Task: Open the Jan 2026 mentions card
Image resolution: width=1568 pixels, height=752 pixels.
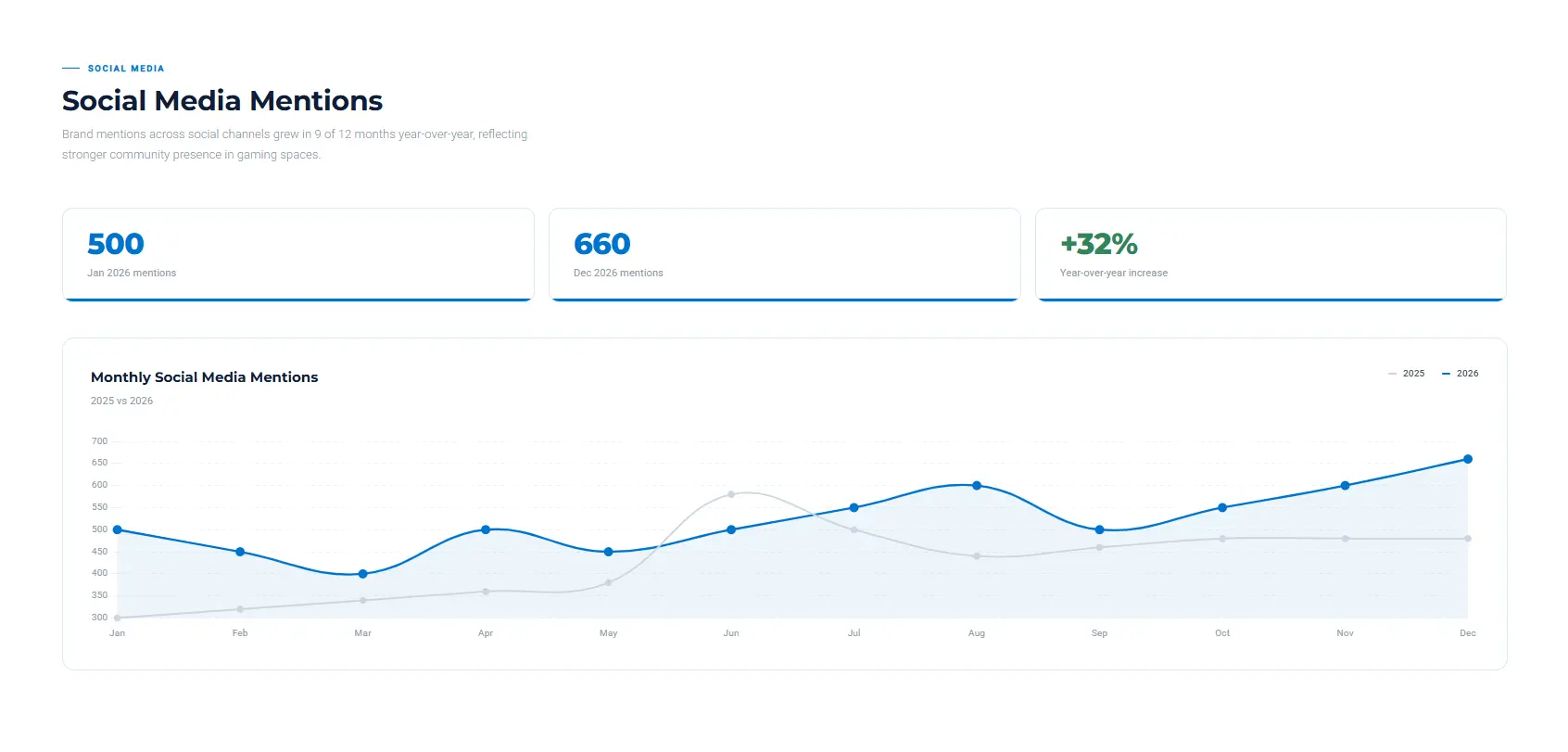Action: point(298,254)
